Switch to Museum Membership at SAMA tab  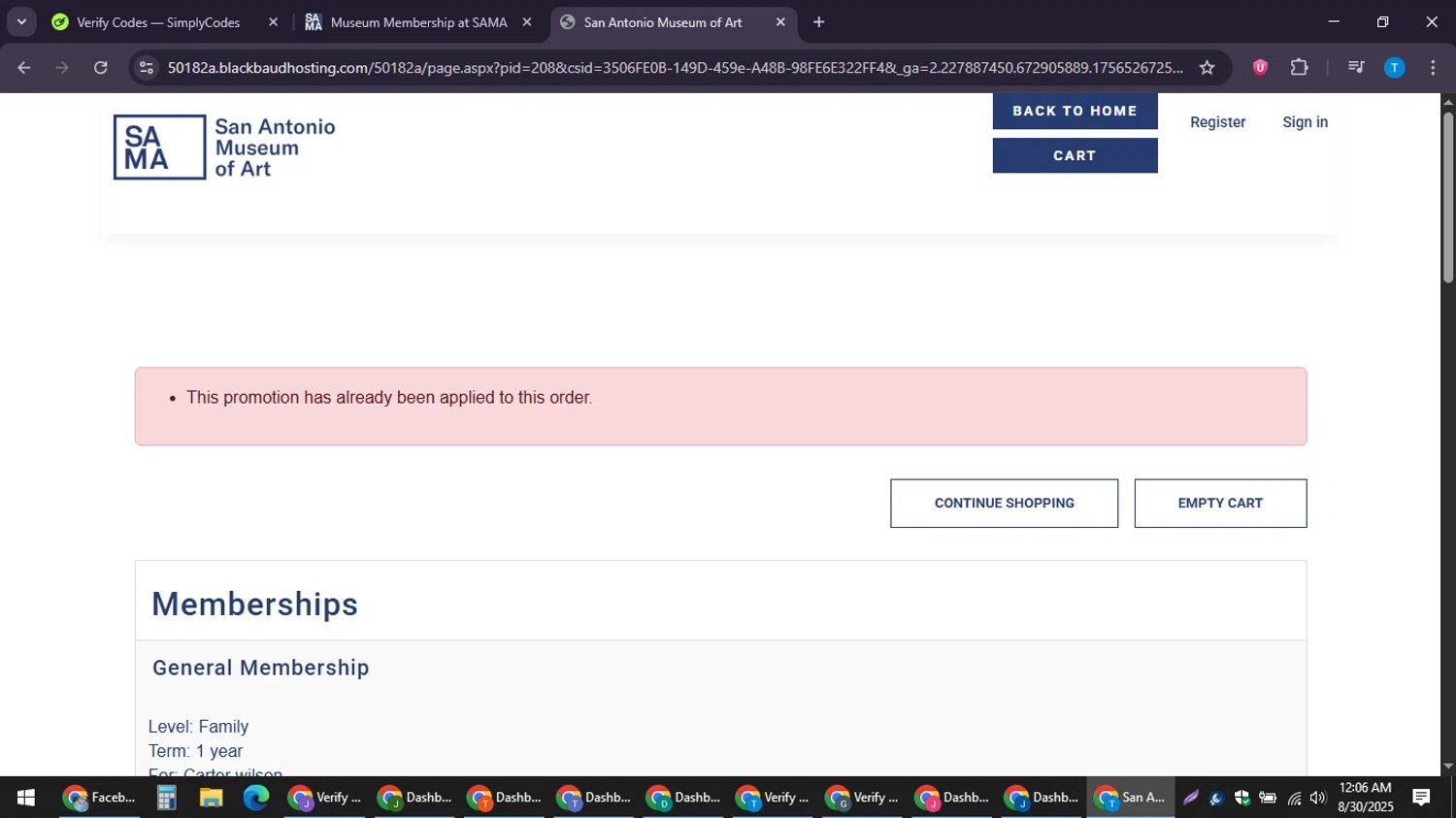pyautogui.click(x=418, y=22)
